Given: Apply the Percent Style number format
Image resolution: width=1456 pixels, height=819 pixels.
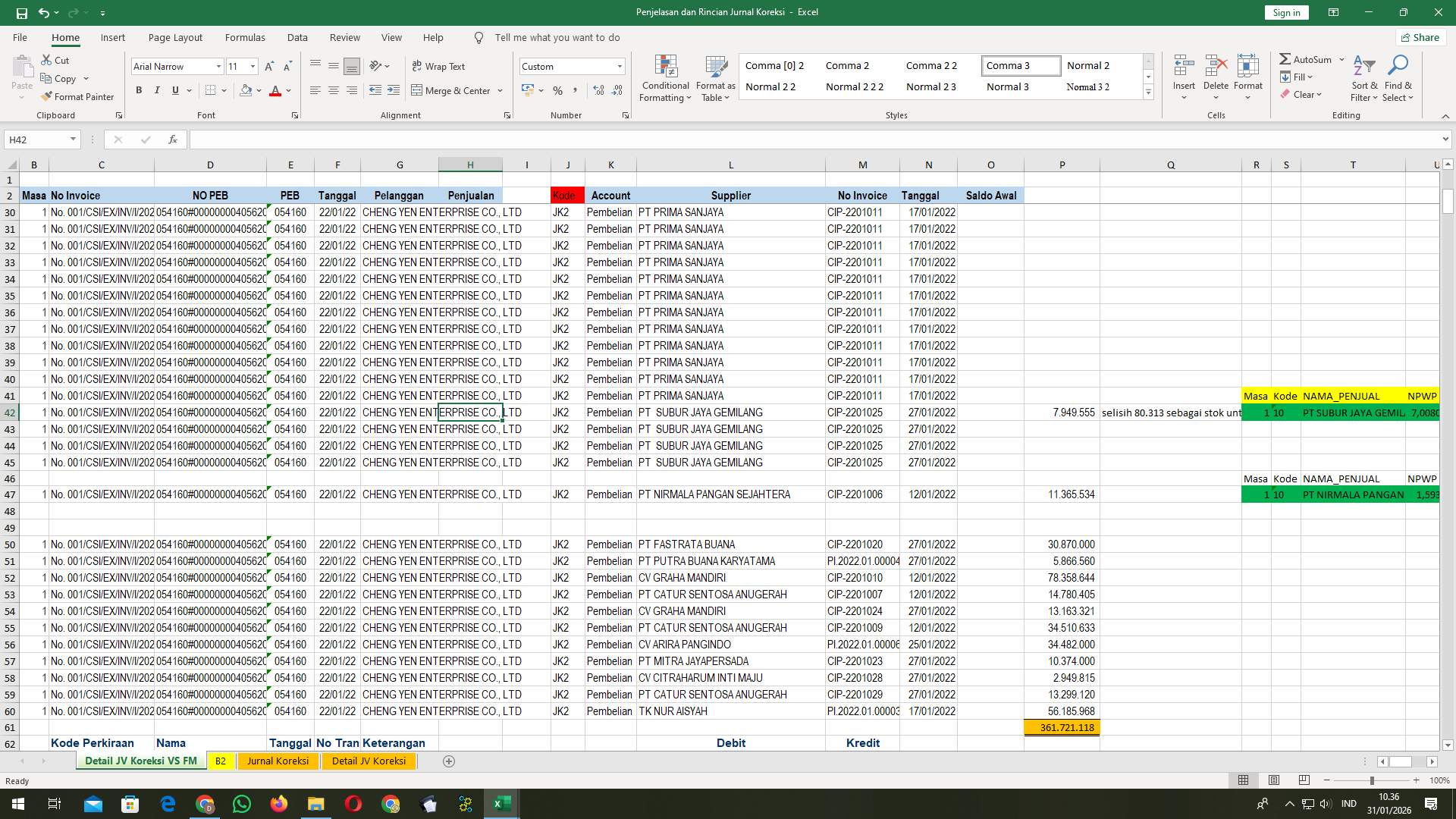Looking at the screenshot, I should pos(557,90).
